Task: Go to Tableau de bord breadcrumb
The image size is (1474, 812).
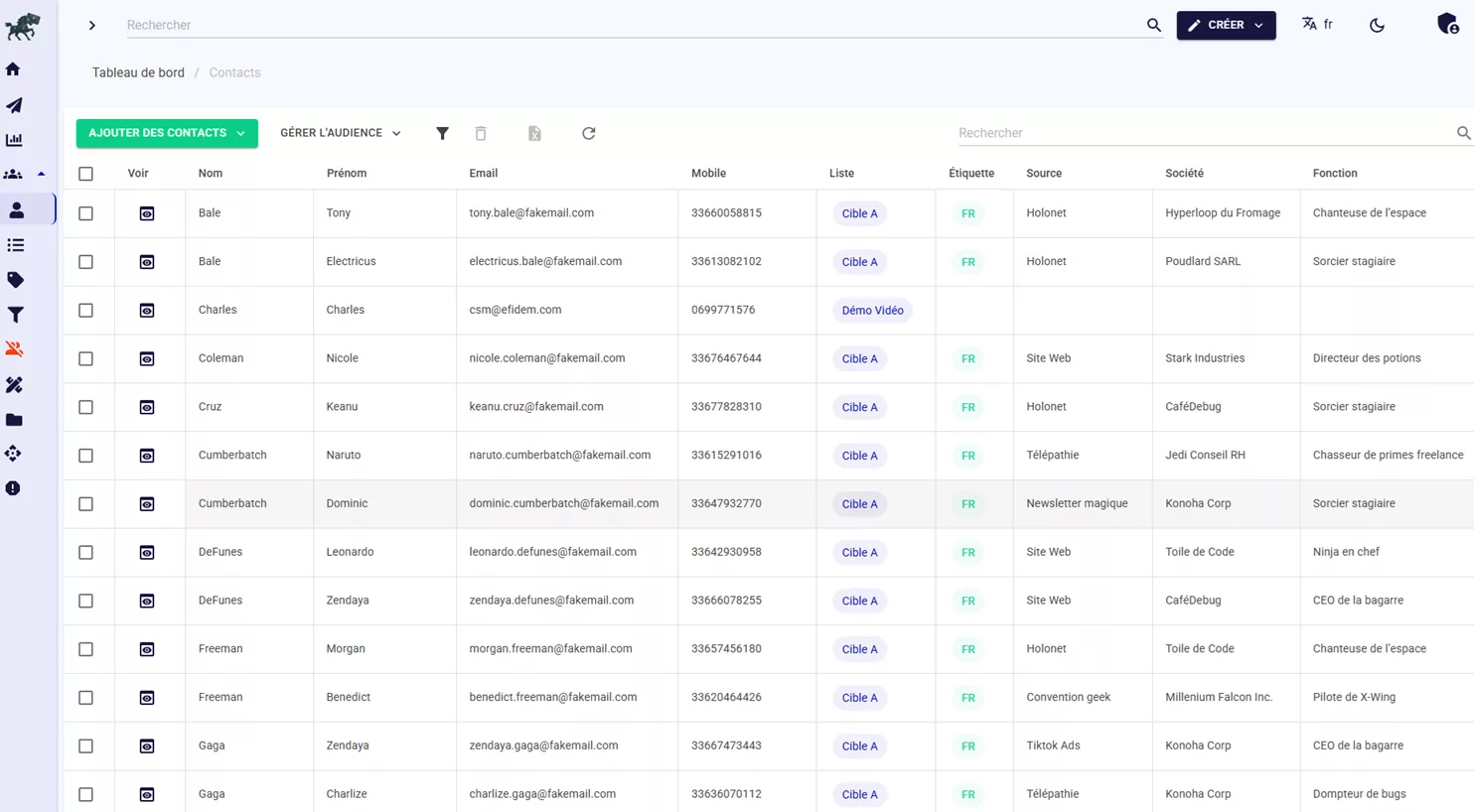Action: coord(138,72)
